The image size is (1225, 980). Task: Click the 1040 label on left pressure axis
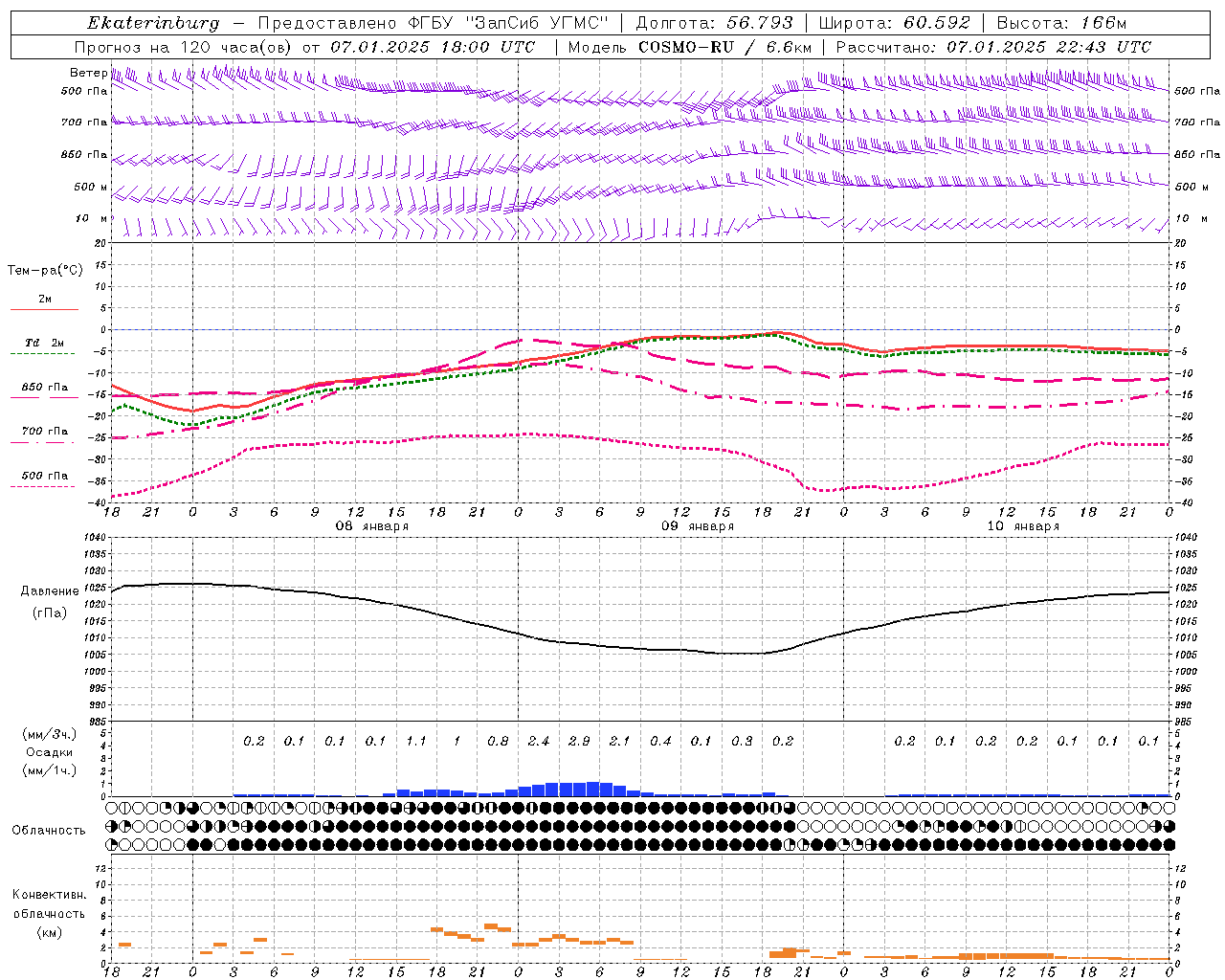coord(94,537)
